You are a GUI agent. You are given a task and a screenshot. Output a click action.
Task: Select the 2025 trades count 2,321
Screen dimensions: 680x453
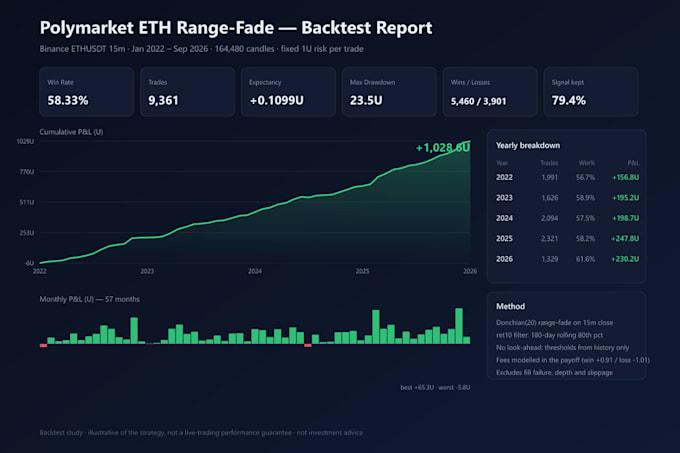(x=549, y=238)
